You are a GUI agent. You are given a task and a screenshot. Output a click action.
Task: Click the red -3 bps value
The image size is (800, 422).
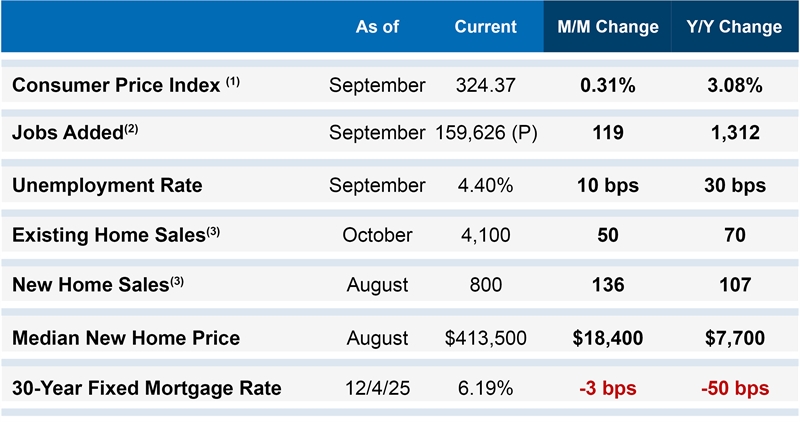tap(608, 388)
